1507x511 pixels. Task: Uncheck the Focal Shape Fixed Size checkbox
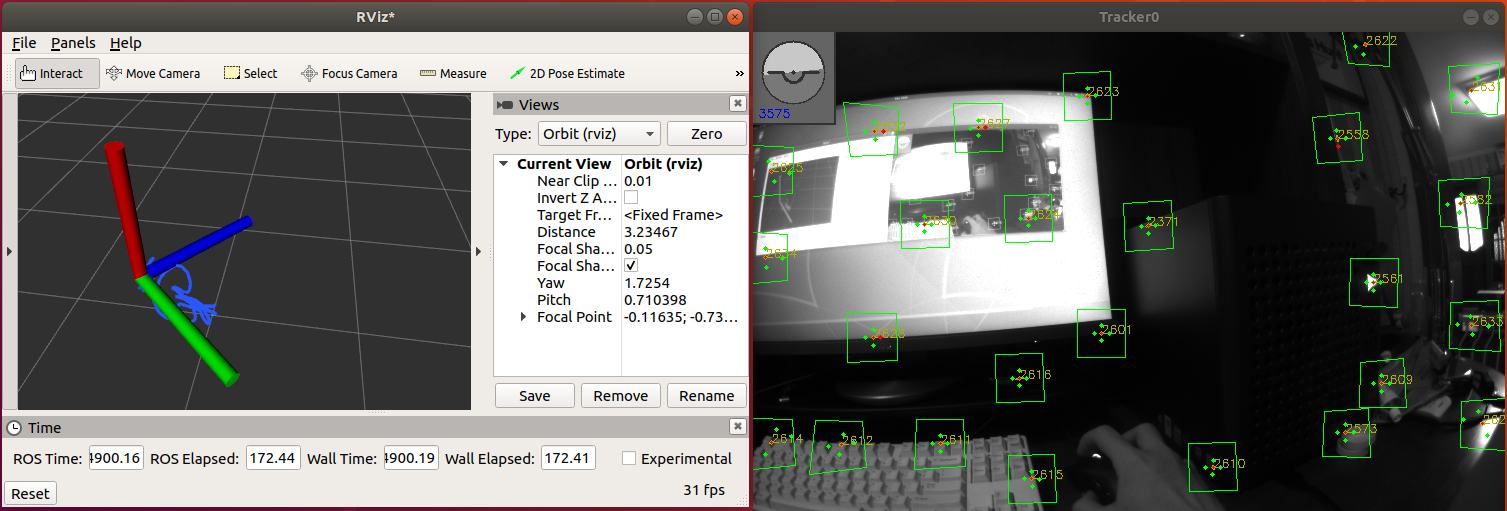pyautogui.click(x=631, y=266)
